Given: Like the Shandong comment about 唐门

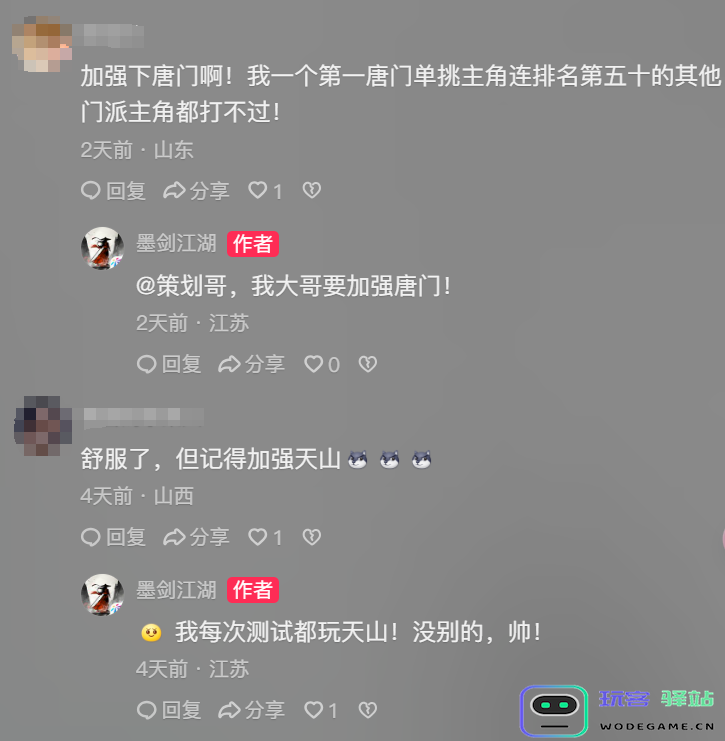Looking at the screenshot, I should pyautogui.click(x=265, y=191).
